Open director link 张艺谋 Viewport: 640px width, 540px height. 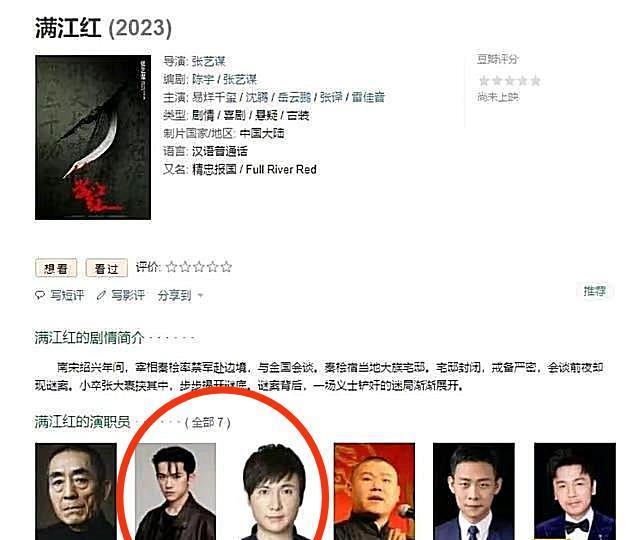click(x=209, y=61)
